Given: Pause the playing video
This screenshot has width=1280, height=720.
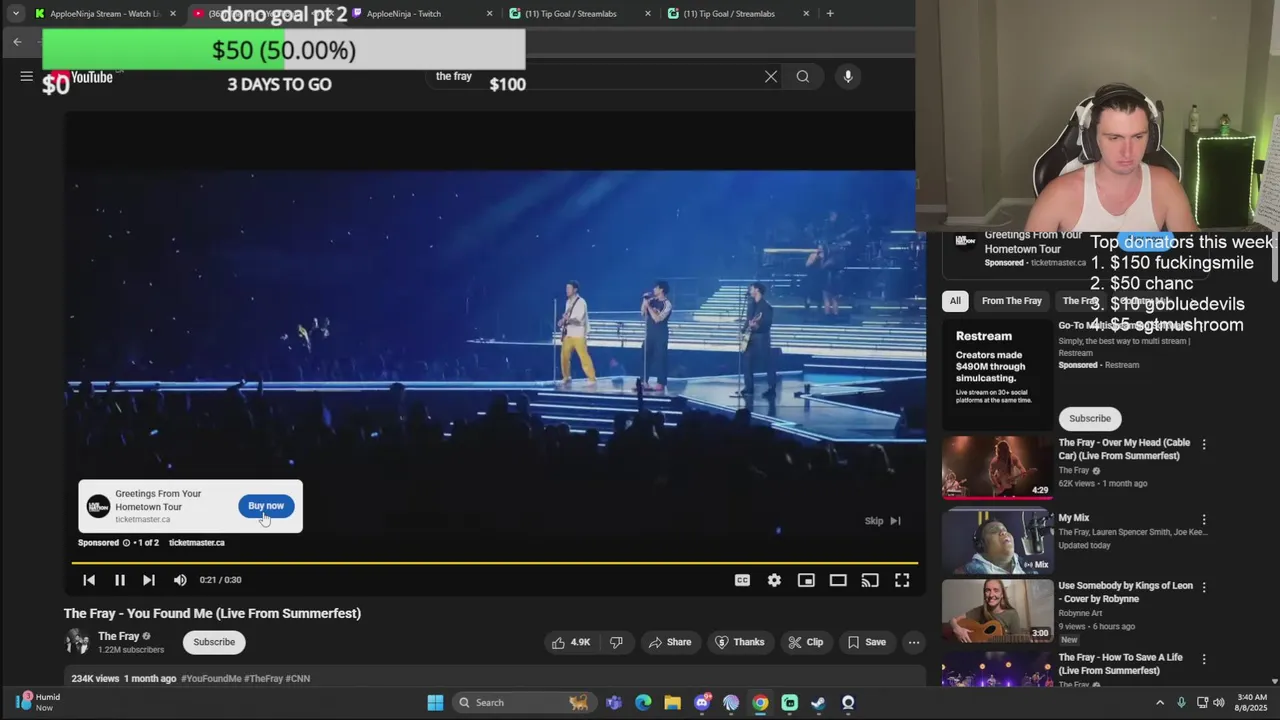Looking at the screenshot, I should tap(119, 580).
